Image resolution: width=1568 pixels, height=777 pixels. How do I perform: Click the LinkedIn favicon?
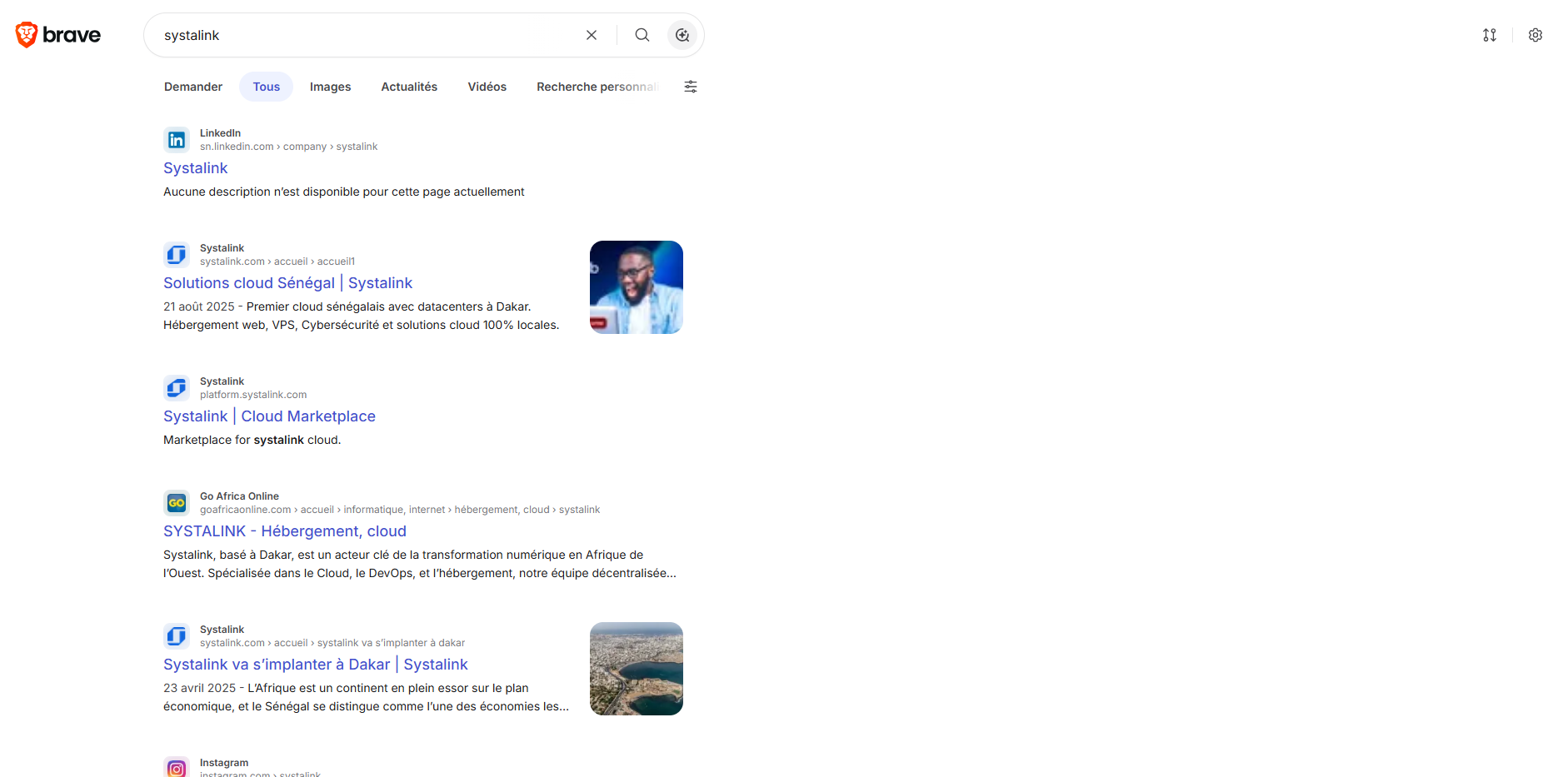click(x=177, y=140)
